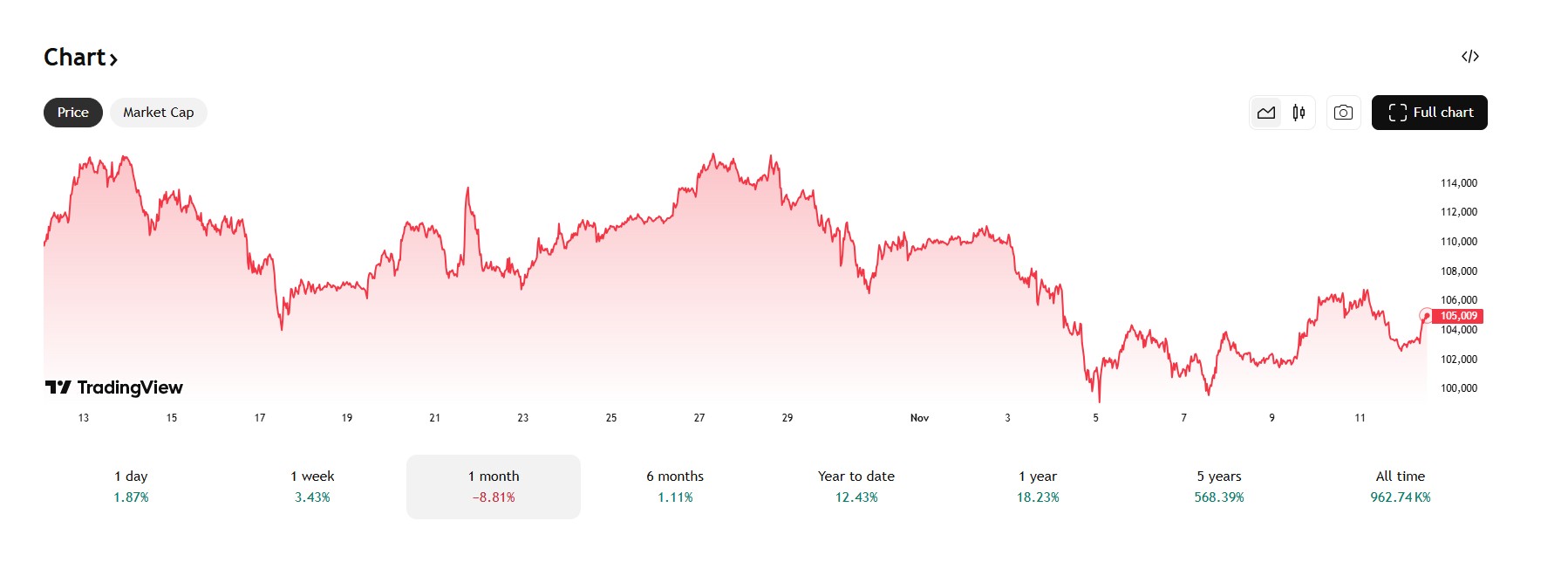Click the Nov date on time axis
The height and width of the screenshot is (569, 1568).
pos(919,418)
